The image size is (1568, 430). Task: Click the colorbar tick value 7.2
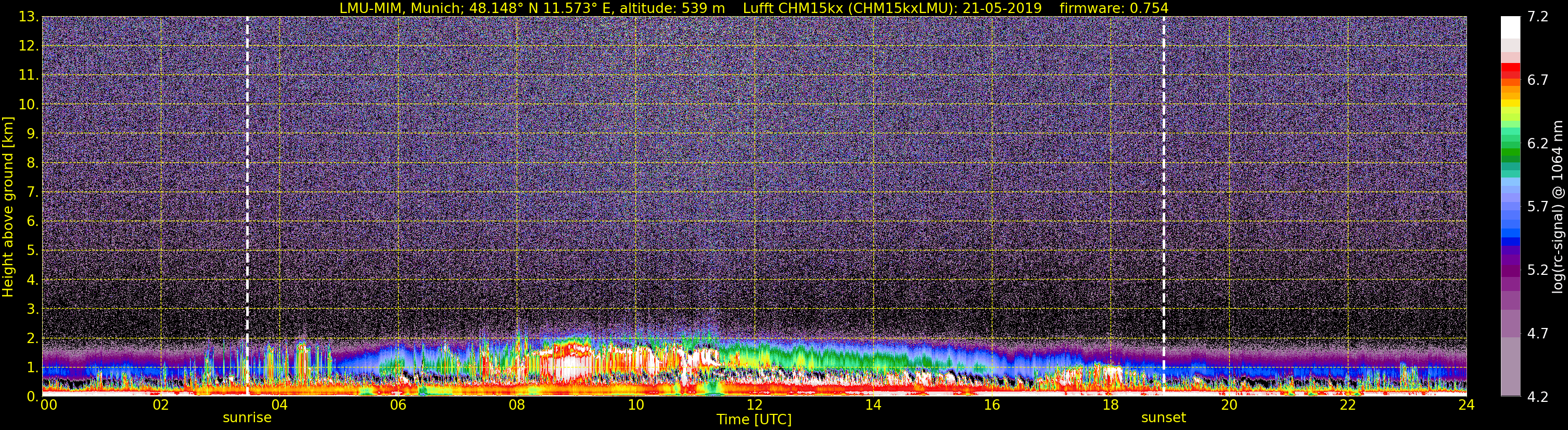coord(1538,17)
